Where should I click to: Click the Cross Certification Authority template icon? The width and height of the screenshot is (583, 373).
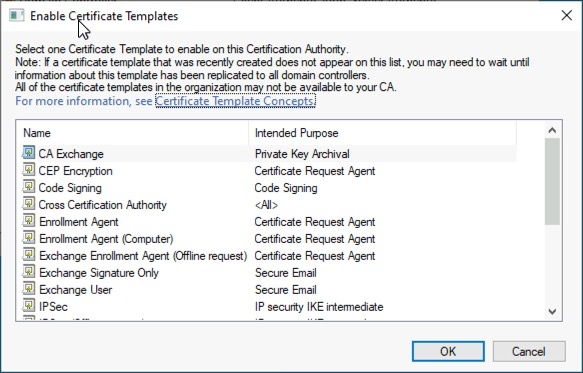29,203
